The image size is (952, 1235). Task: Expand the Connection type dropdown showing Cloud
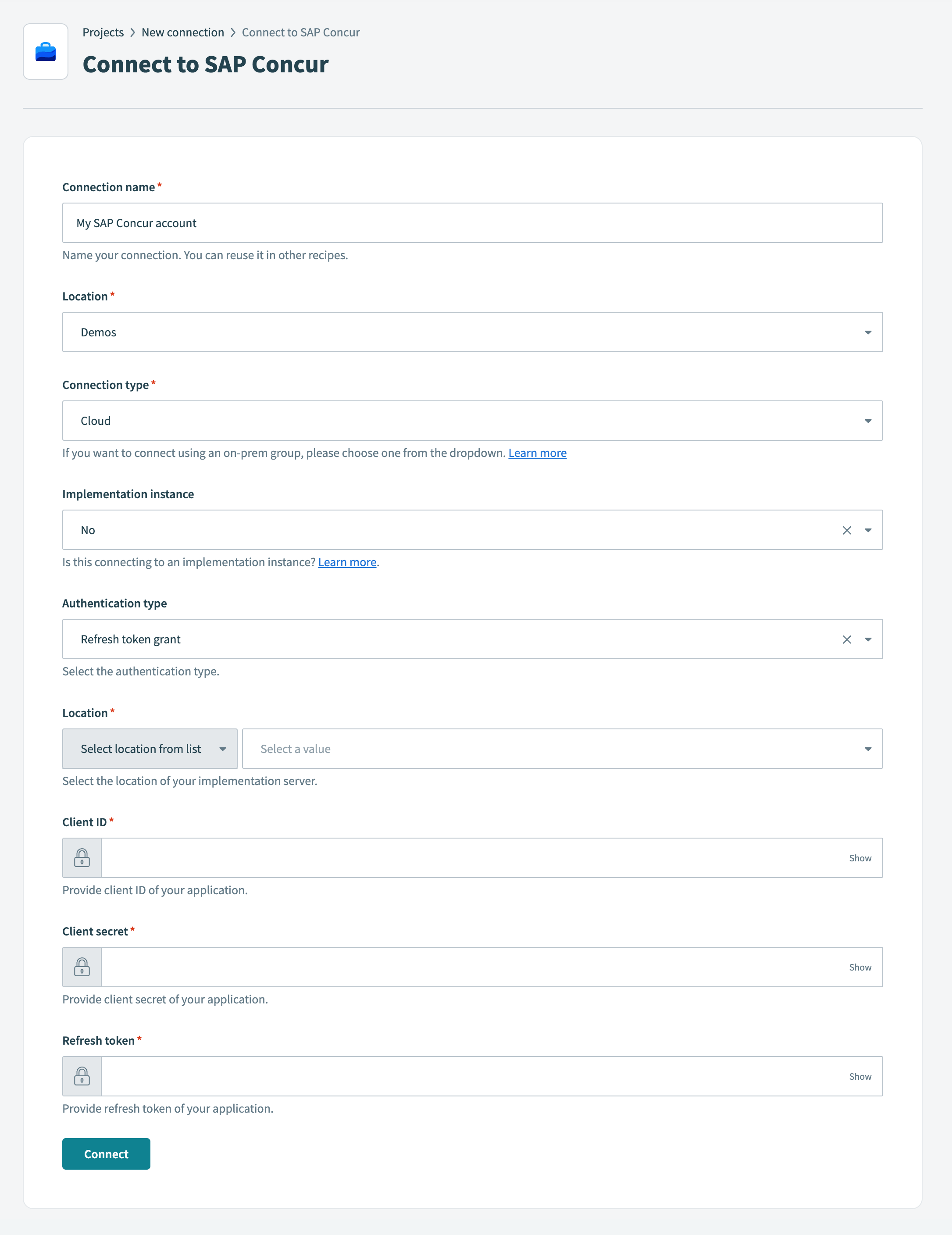point(868,420)
